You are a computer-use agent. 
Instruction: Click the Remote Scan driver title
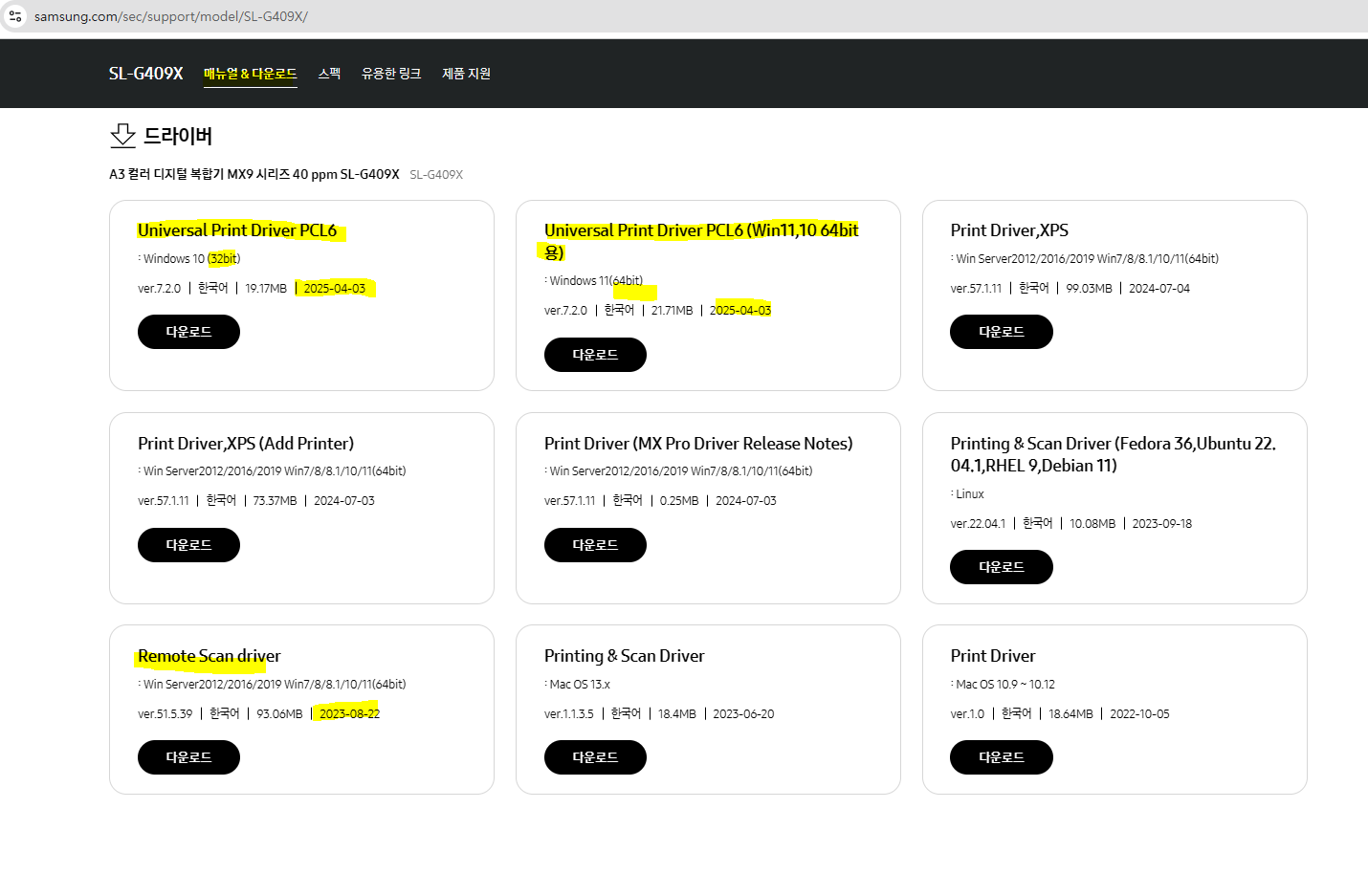(210, 656)
